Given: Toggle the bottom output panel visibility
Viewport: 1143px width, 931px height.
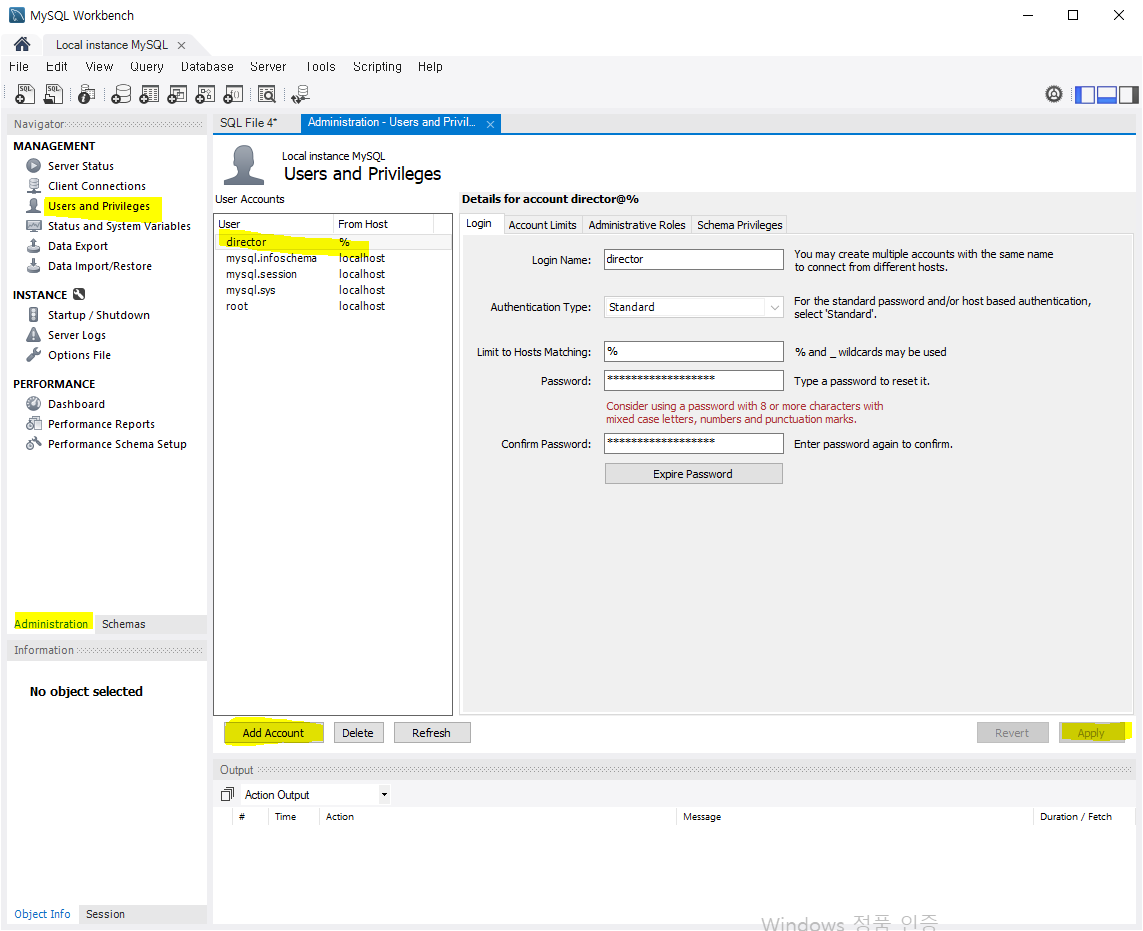Looking at the screenshot, I should 1107,94.
